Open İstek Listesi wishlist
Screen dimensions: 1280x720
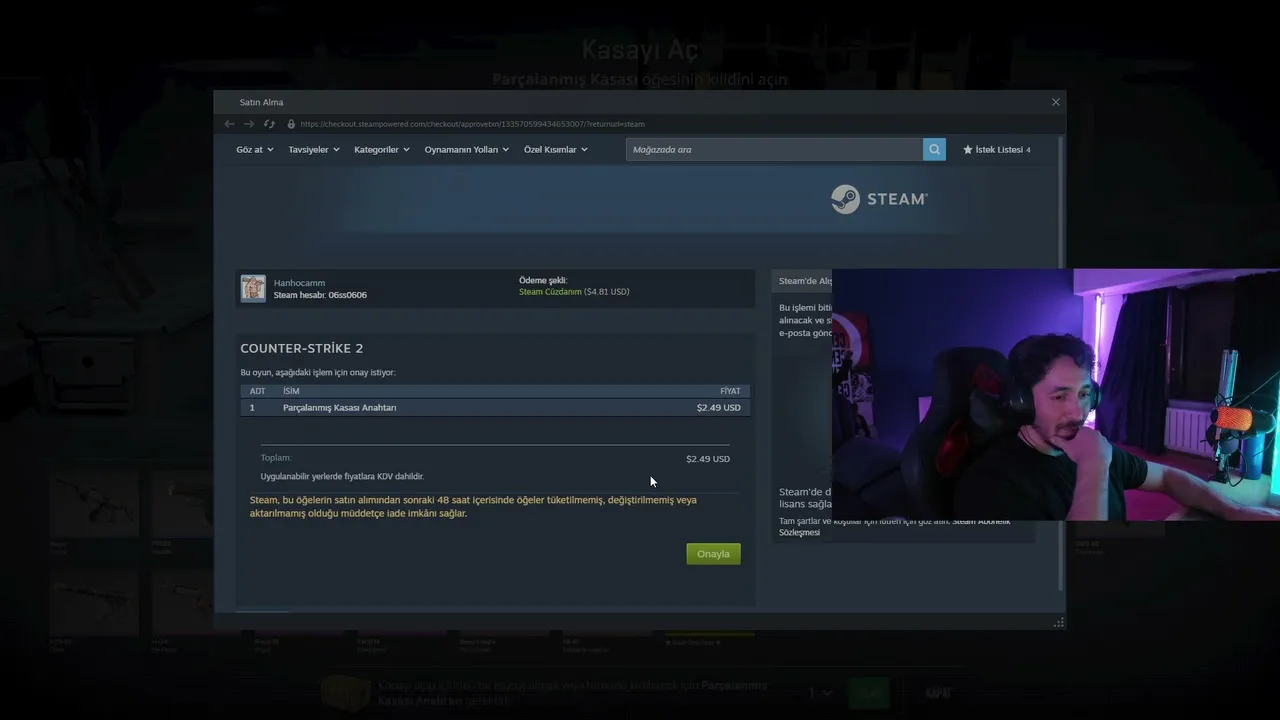[x=997, y=150]
